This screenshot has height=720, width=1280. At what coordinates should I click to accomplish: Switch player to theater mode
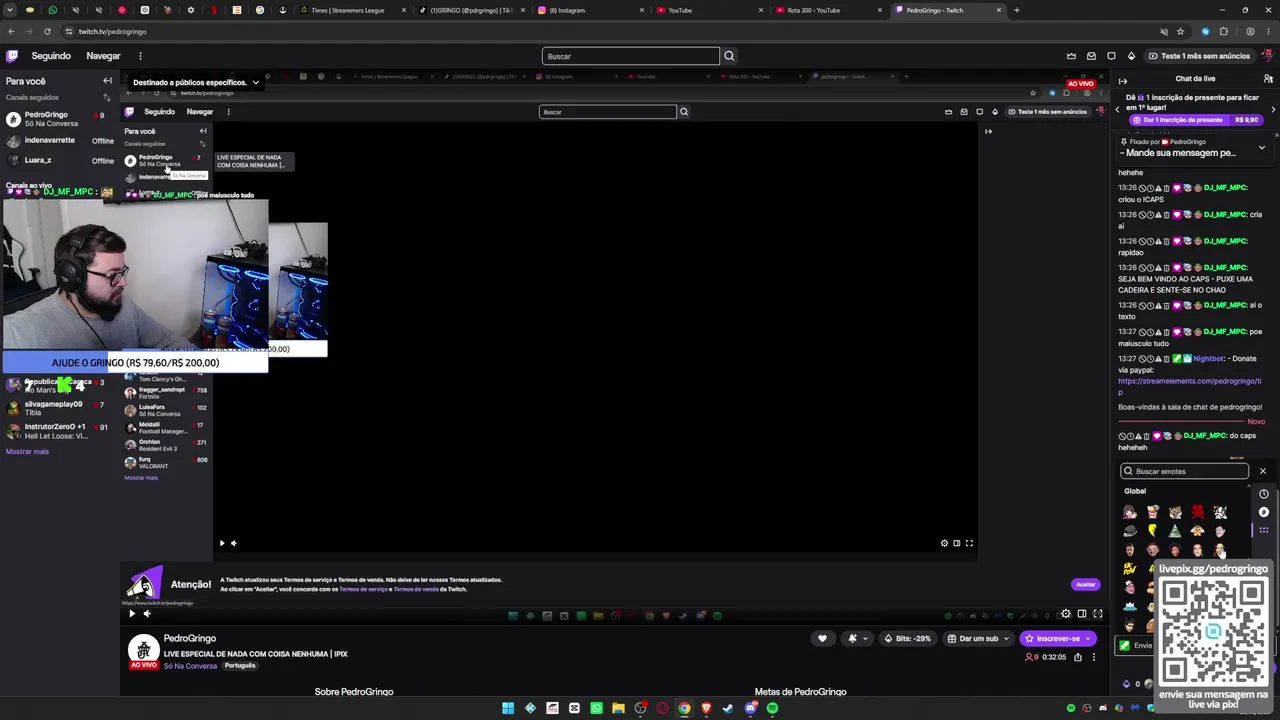click(1082, 614)
